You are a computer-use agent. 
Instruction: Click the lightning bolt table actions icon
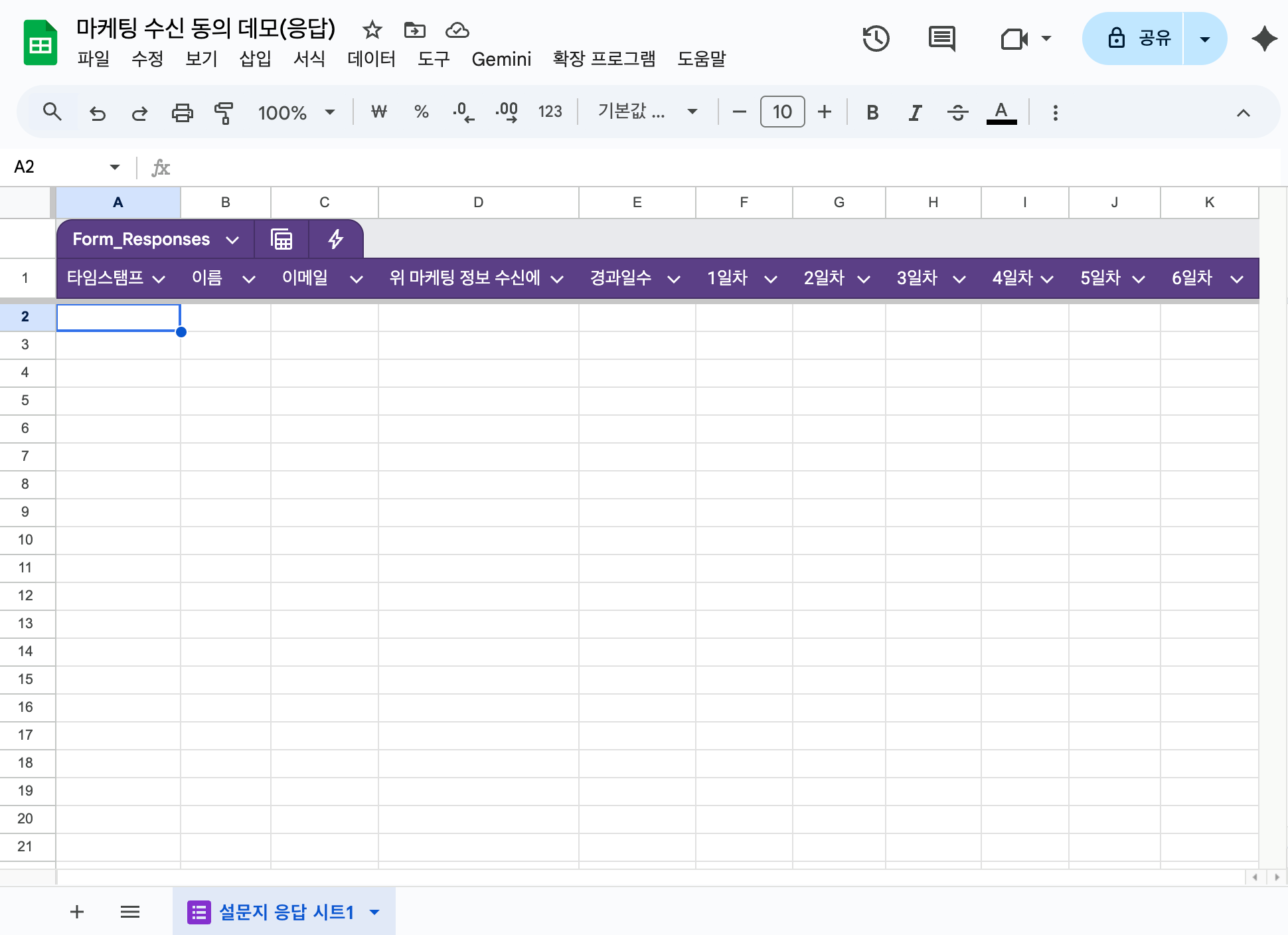336,239
